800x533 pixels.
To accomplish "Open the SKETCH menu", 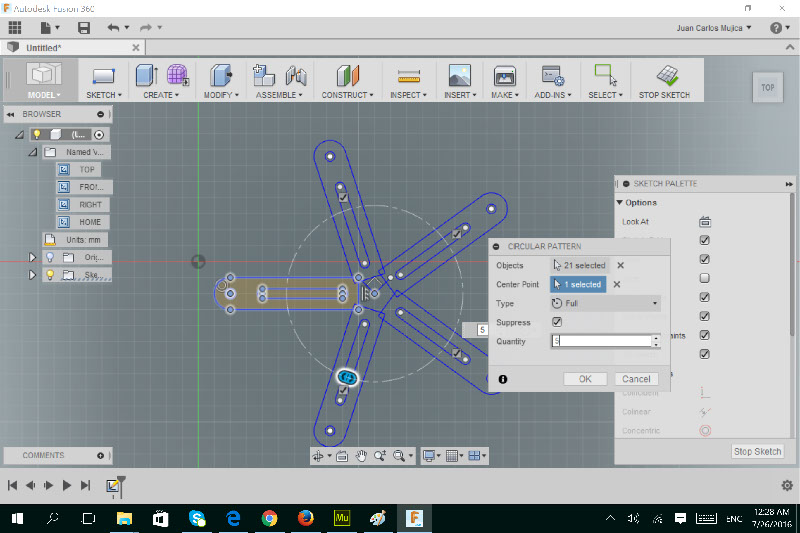I will point(104,95).
